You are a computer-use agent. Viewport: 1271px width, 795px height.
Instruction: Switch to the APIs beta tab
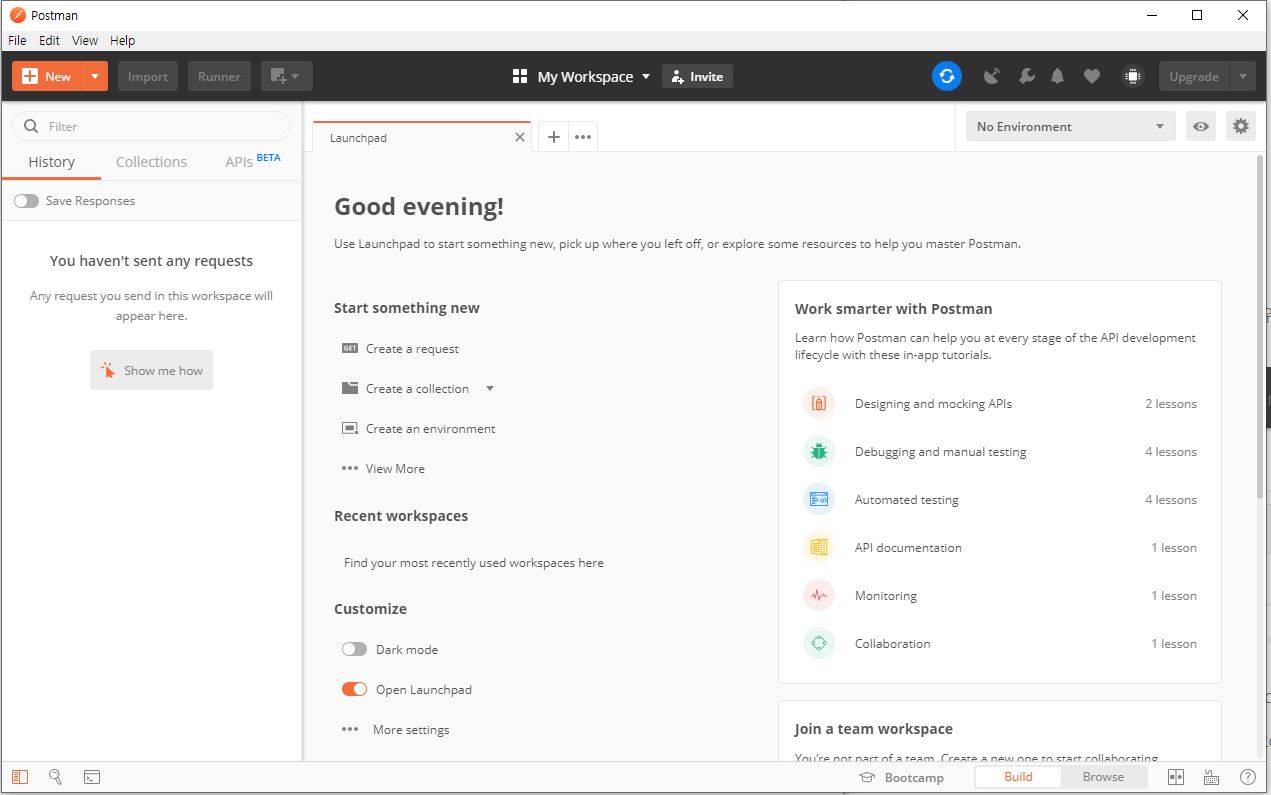tap(252, 161)
